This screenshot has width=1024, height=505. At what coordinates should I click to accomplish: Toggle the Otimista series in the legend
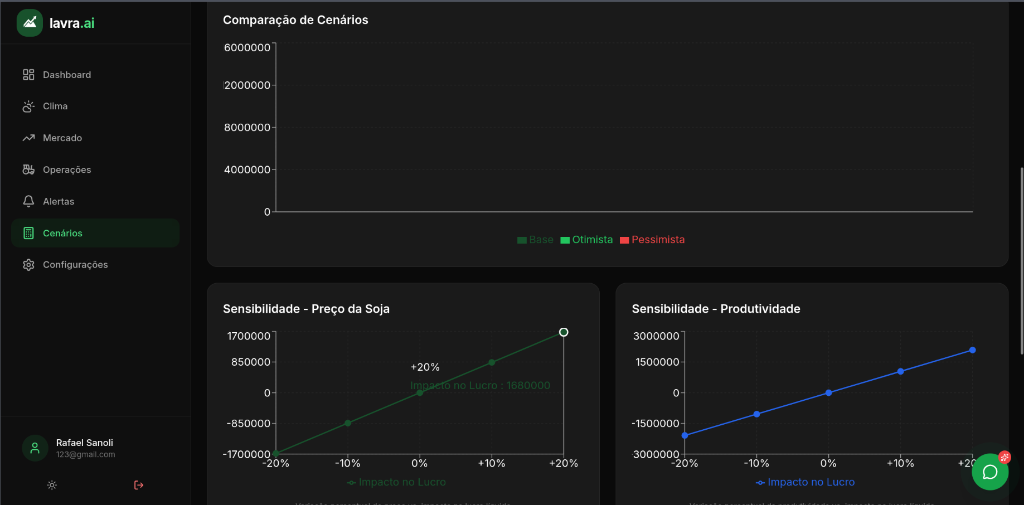click(592, 240)
